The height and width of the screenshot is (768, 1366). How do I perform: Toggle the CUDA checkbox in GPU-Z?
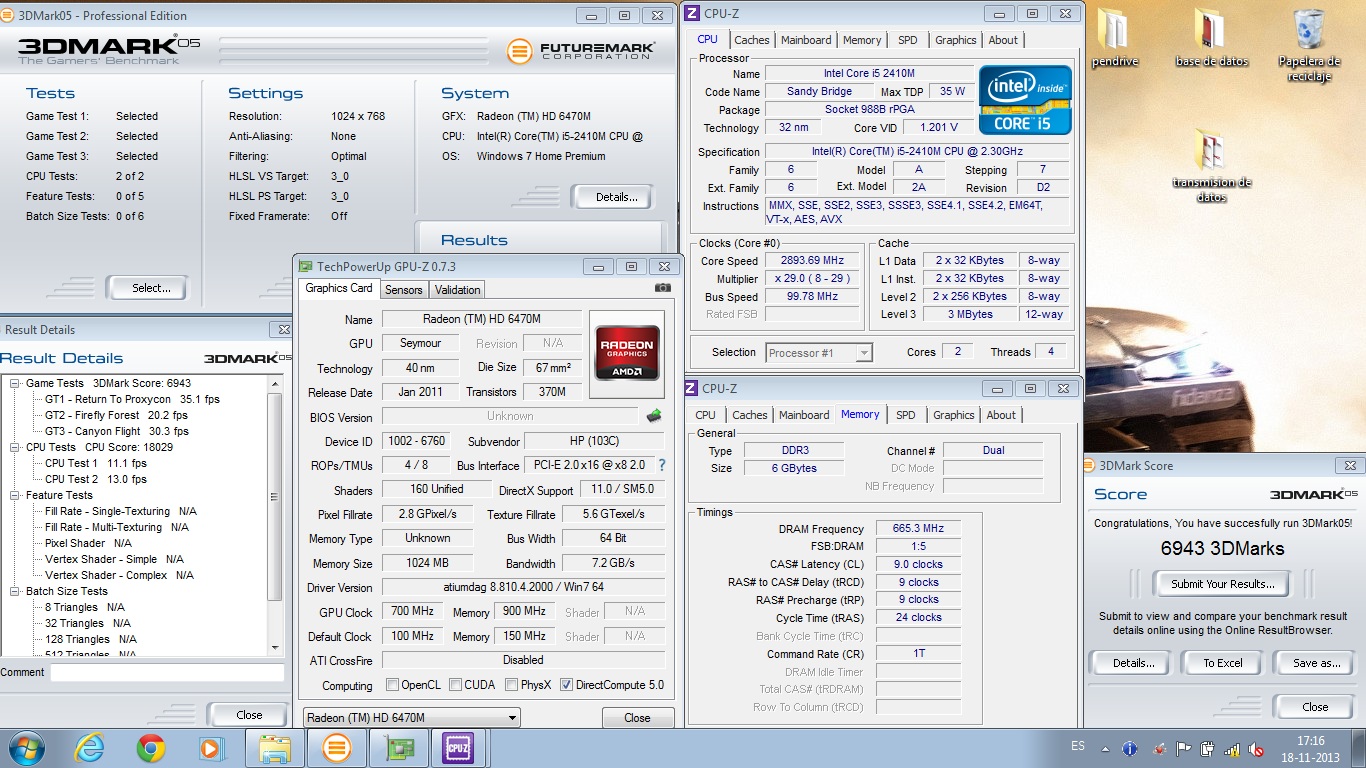[x=455, y=685]
